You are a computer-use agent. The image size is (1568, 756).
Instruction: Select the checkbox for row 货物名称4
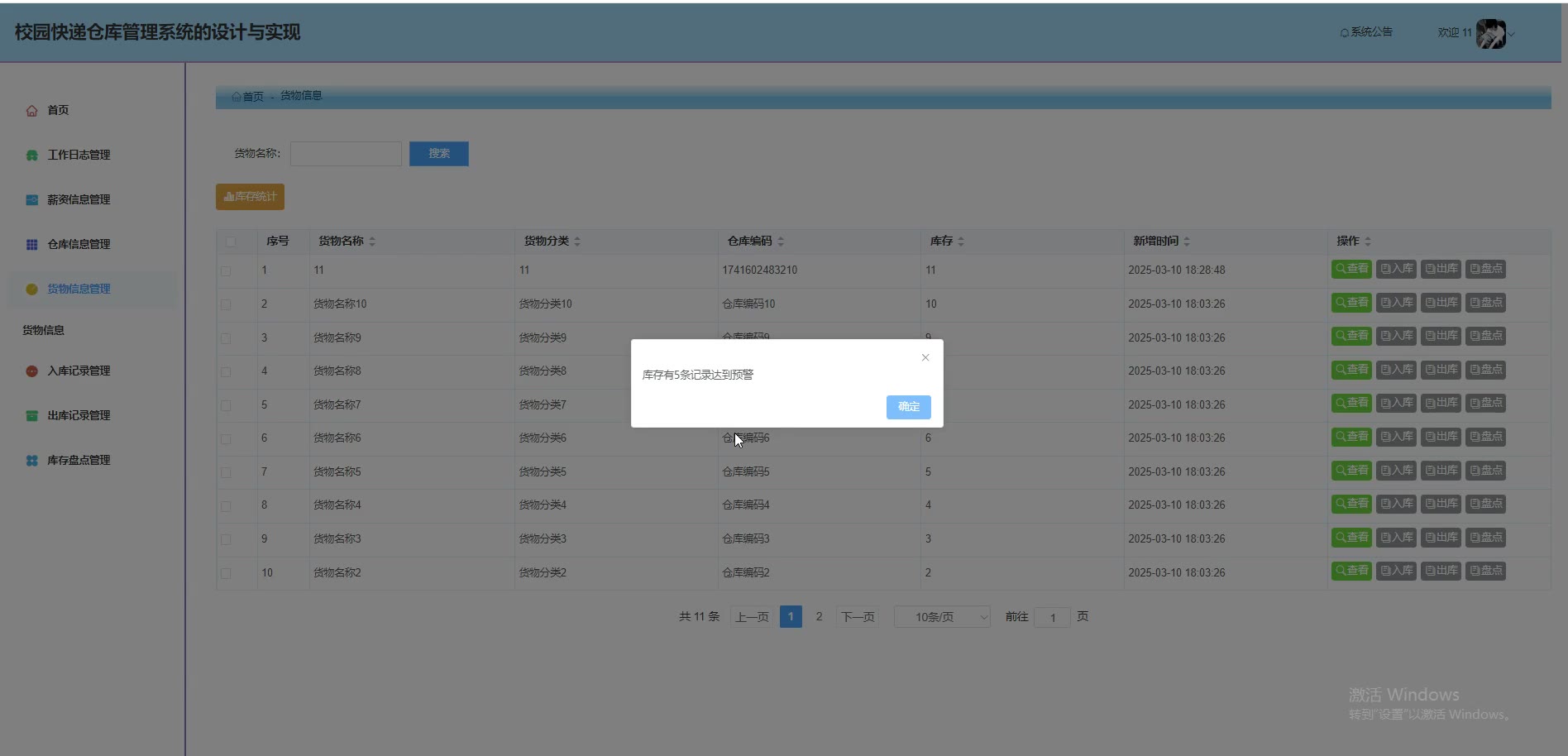(226, 506)
